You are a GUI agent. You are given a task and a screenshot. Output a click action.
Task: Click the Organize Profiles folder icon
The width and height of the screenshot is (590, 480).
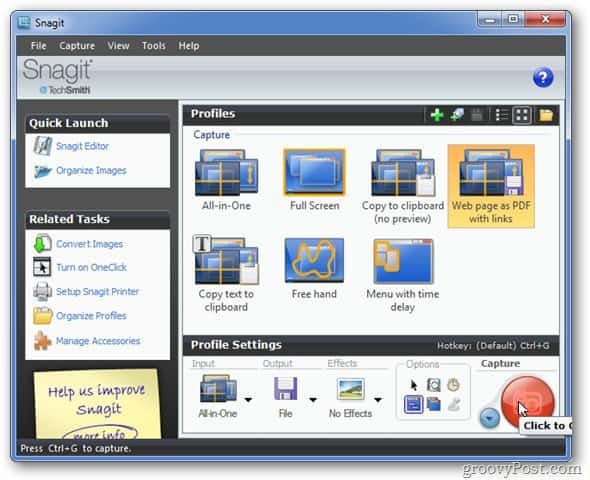[43, 315]
